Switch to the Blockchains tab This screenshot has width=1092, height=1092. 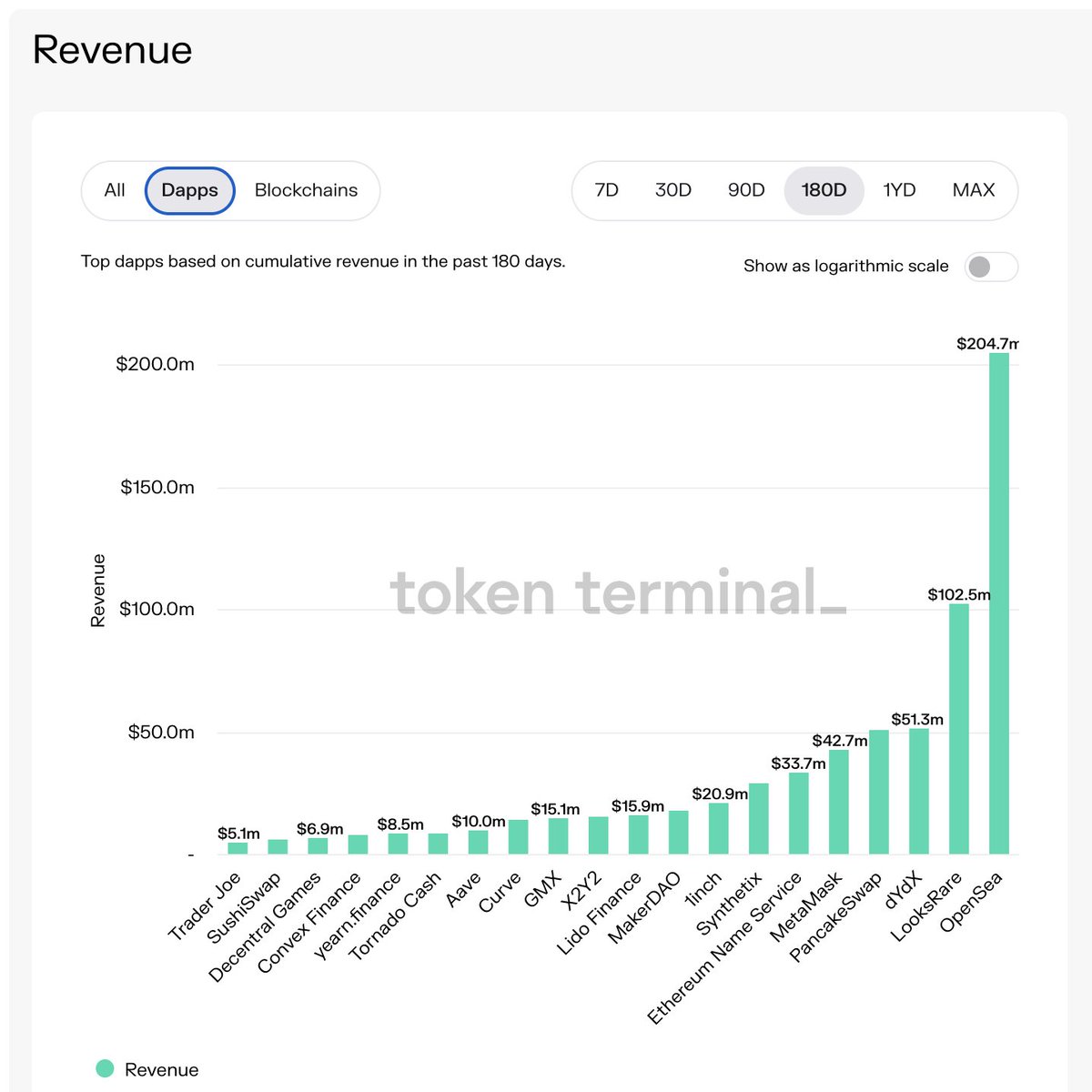[306, 190]
